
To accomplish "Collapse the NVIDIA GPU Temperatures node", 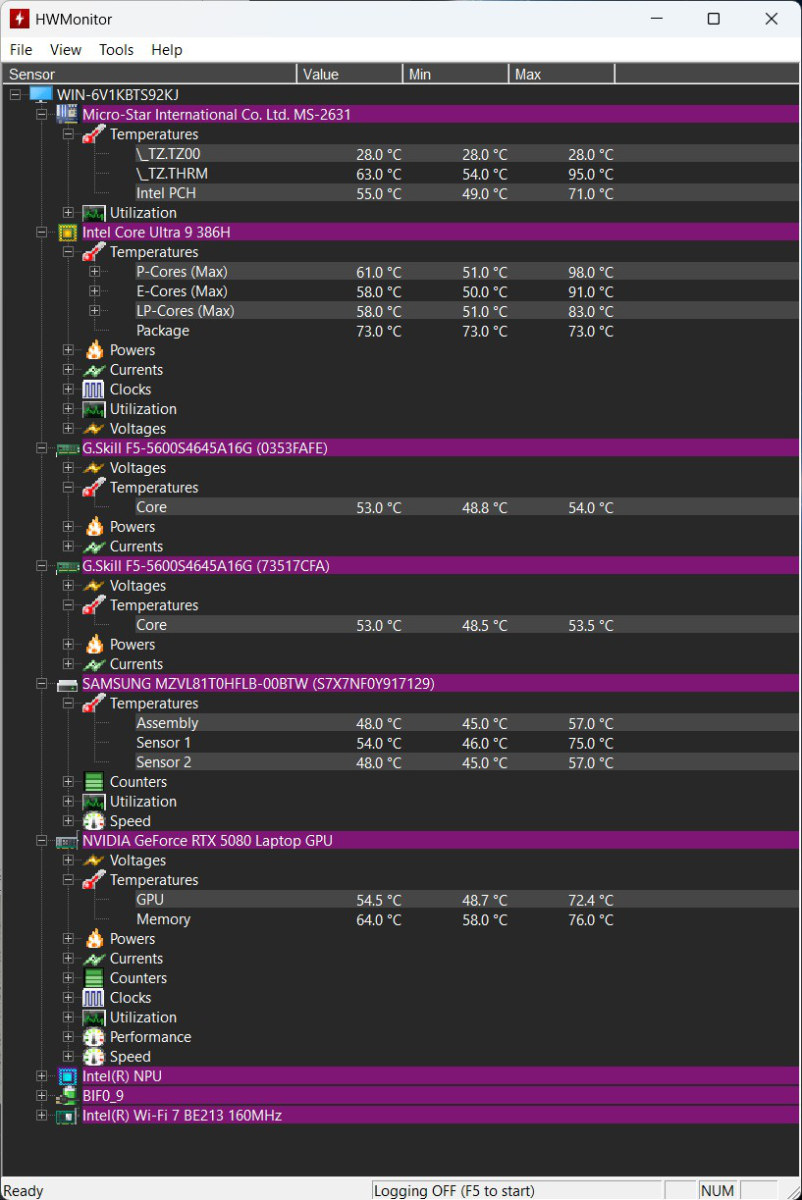I will point(68,880).
